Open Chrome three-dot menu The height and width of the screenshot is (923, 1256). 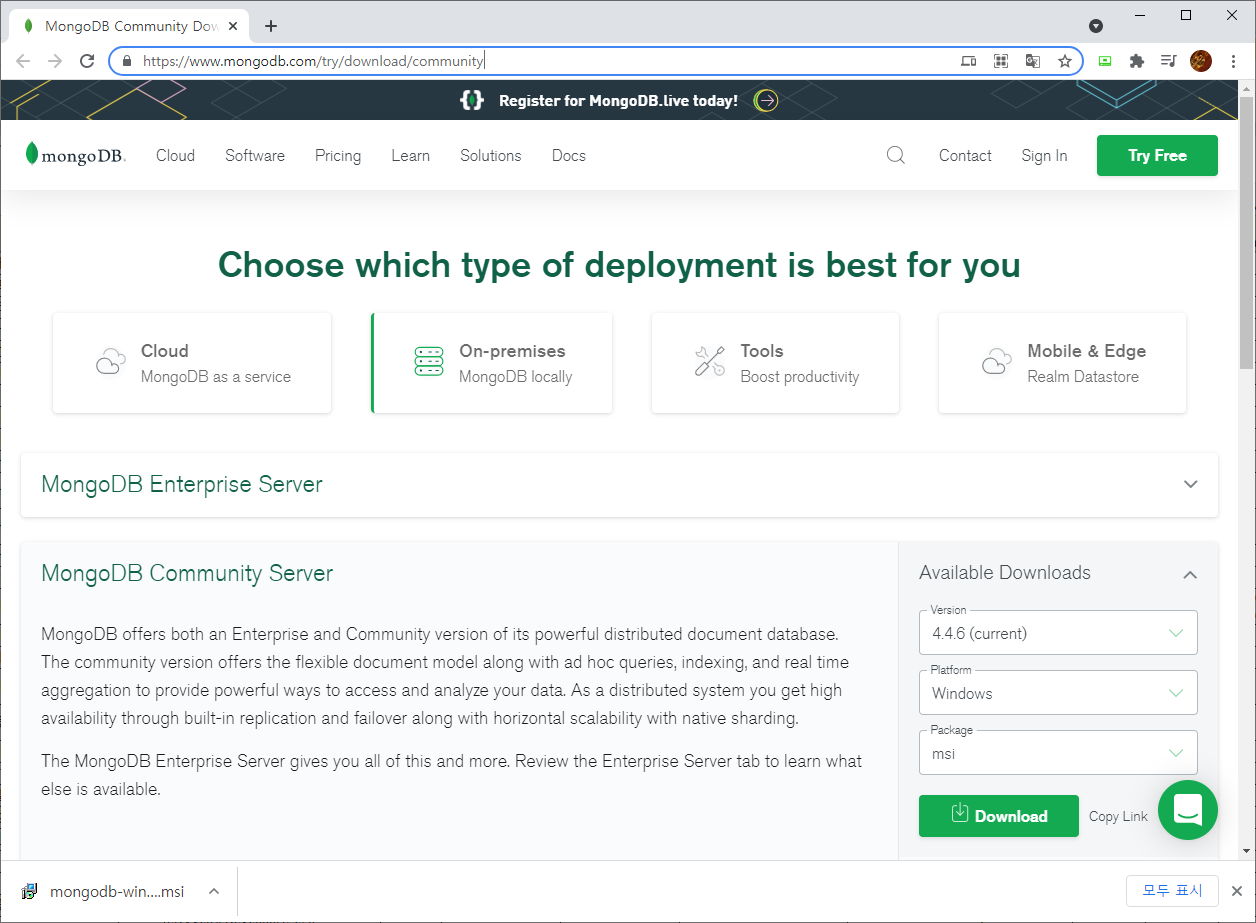[1233, 61]
